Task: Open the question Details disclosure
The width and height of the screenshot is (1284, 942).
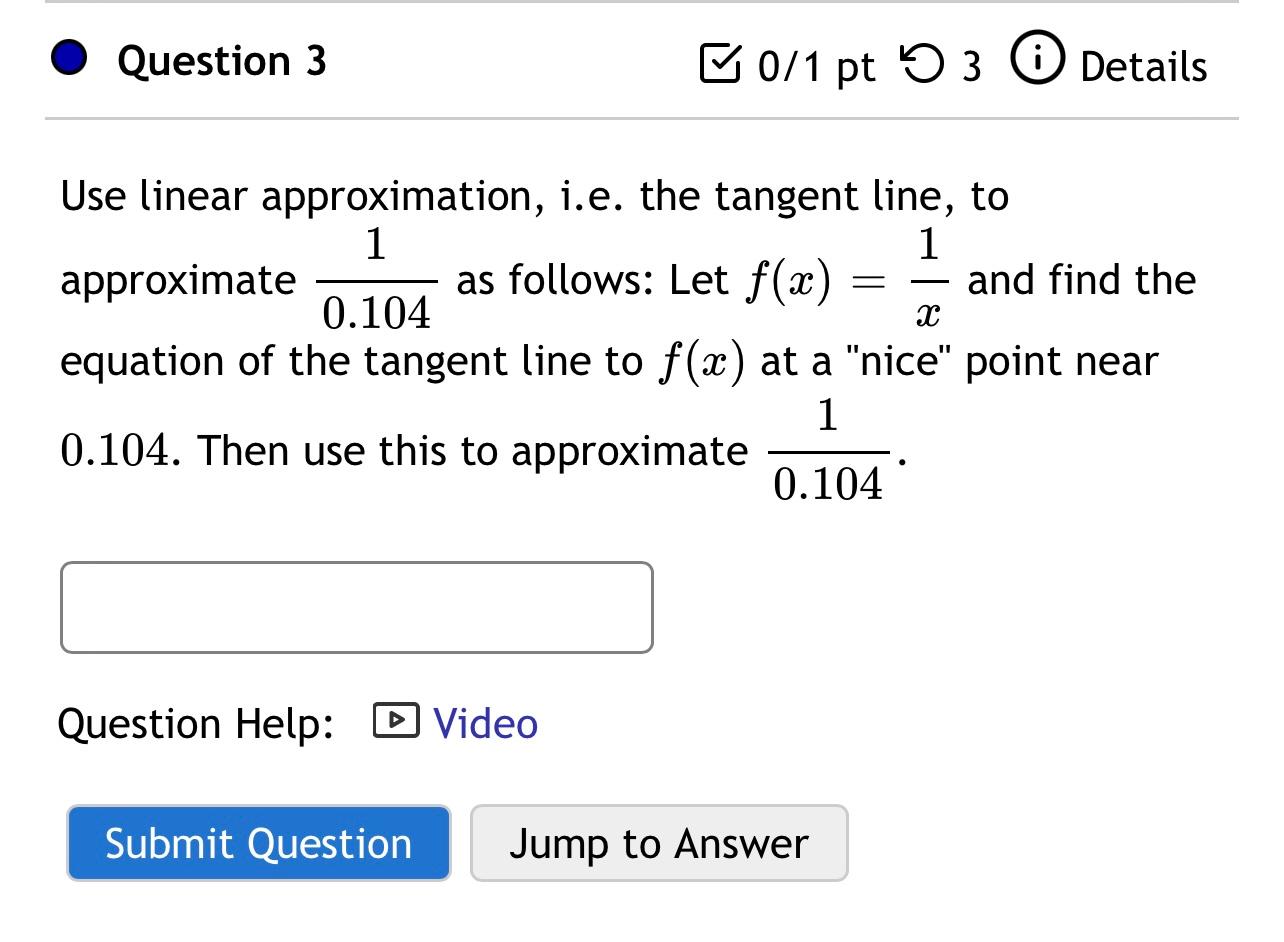Action: 1143,66
